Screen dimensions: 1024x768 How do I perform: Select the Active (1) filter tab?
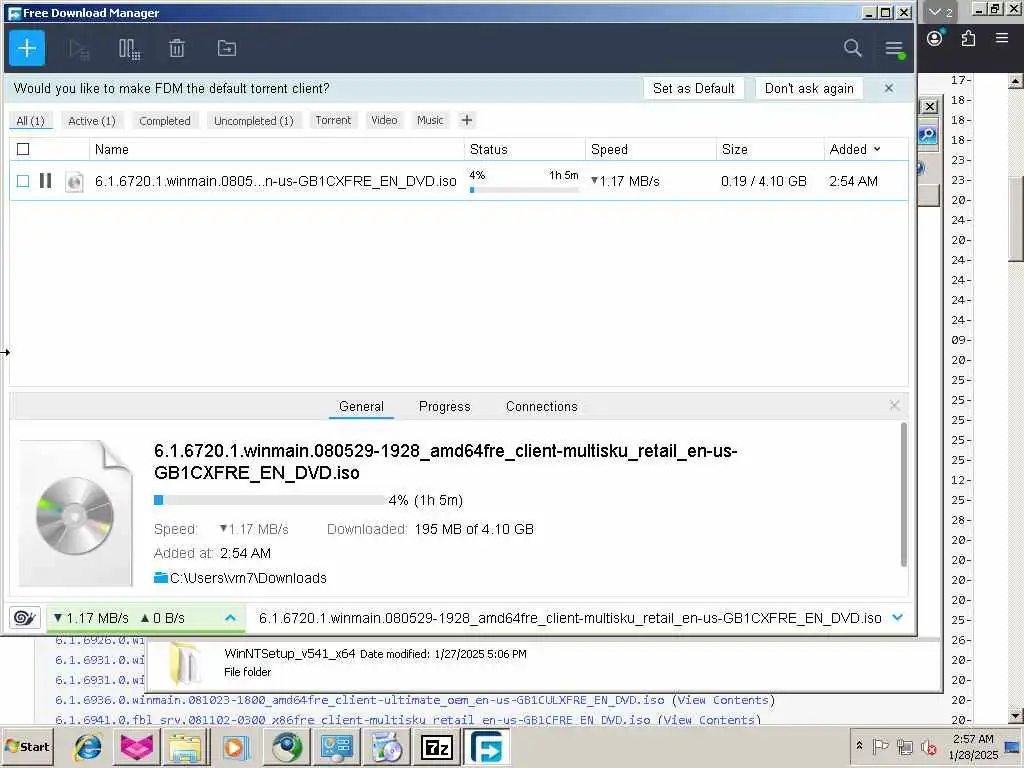coord(91,121)
